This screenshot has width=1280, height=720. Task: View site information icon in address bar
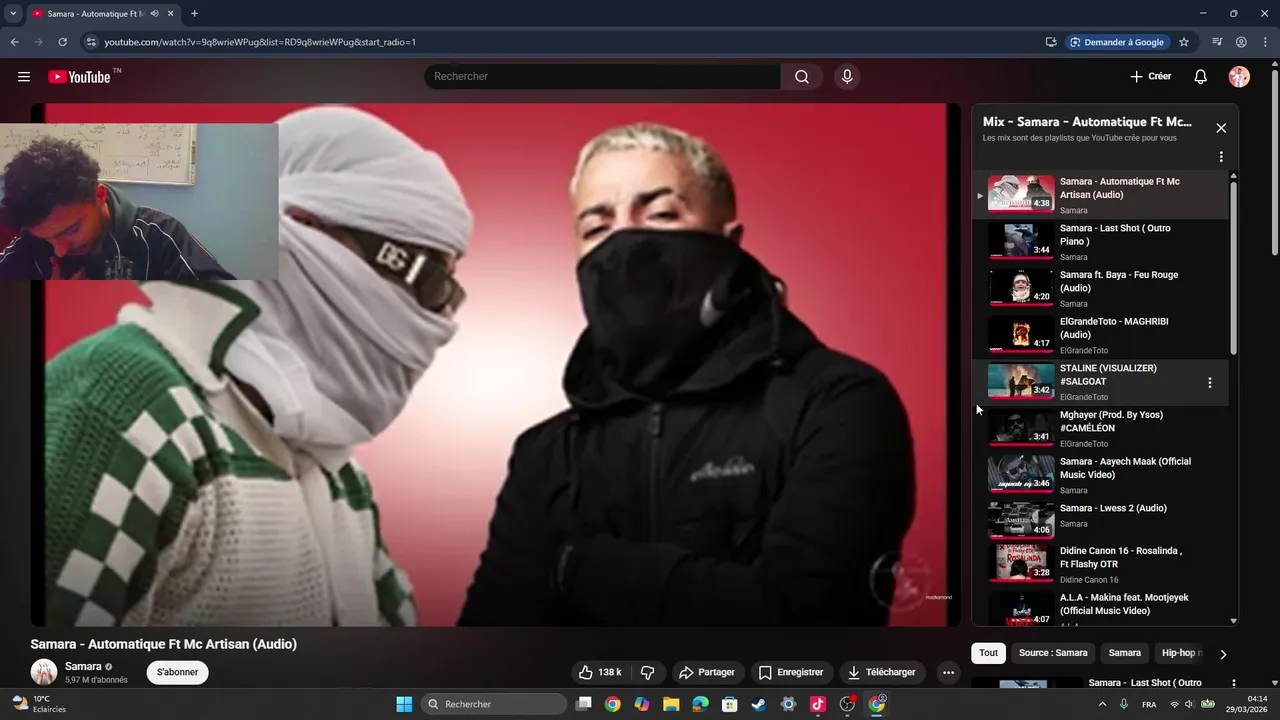point(91,42)
